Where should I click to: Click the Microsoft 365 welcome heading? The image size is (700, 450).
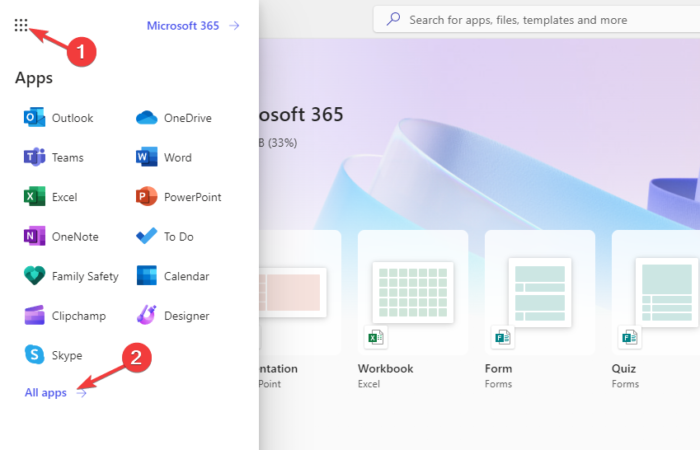pyautogui.click(x=301, y=115)
